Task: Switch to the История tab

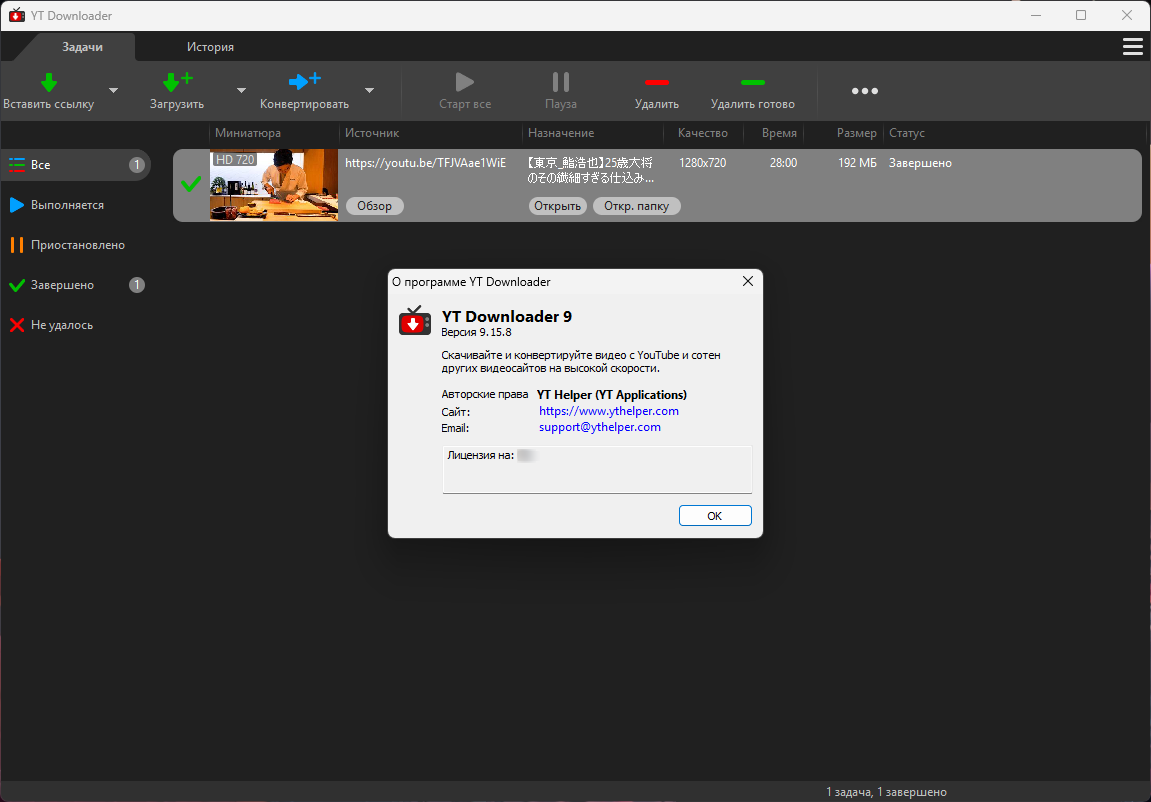Action: pyautogui.click(x=210, y=47)
